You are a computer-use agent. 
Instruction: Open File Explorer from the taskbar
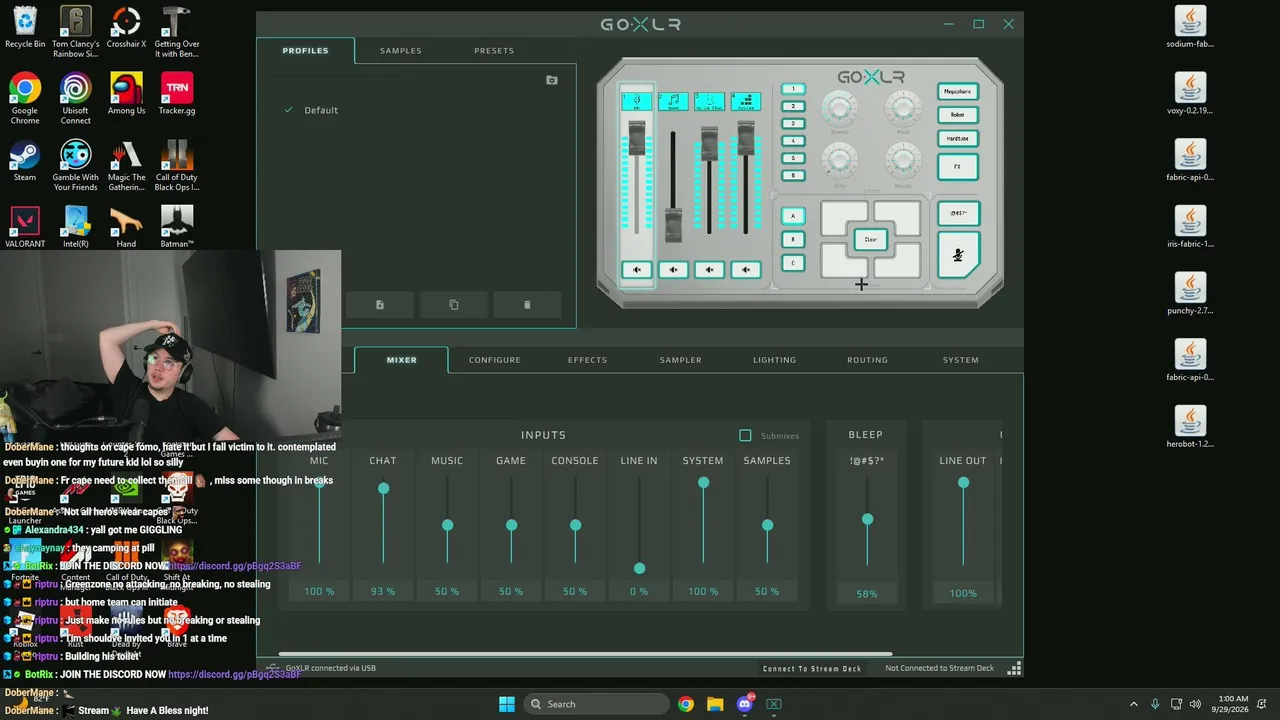pyautogui.click(x=715, y=704)
